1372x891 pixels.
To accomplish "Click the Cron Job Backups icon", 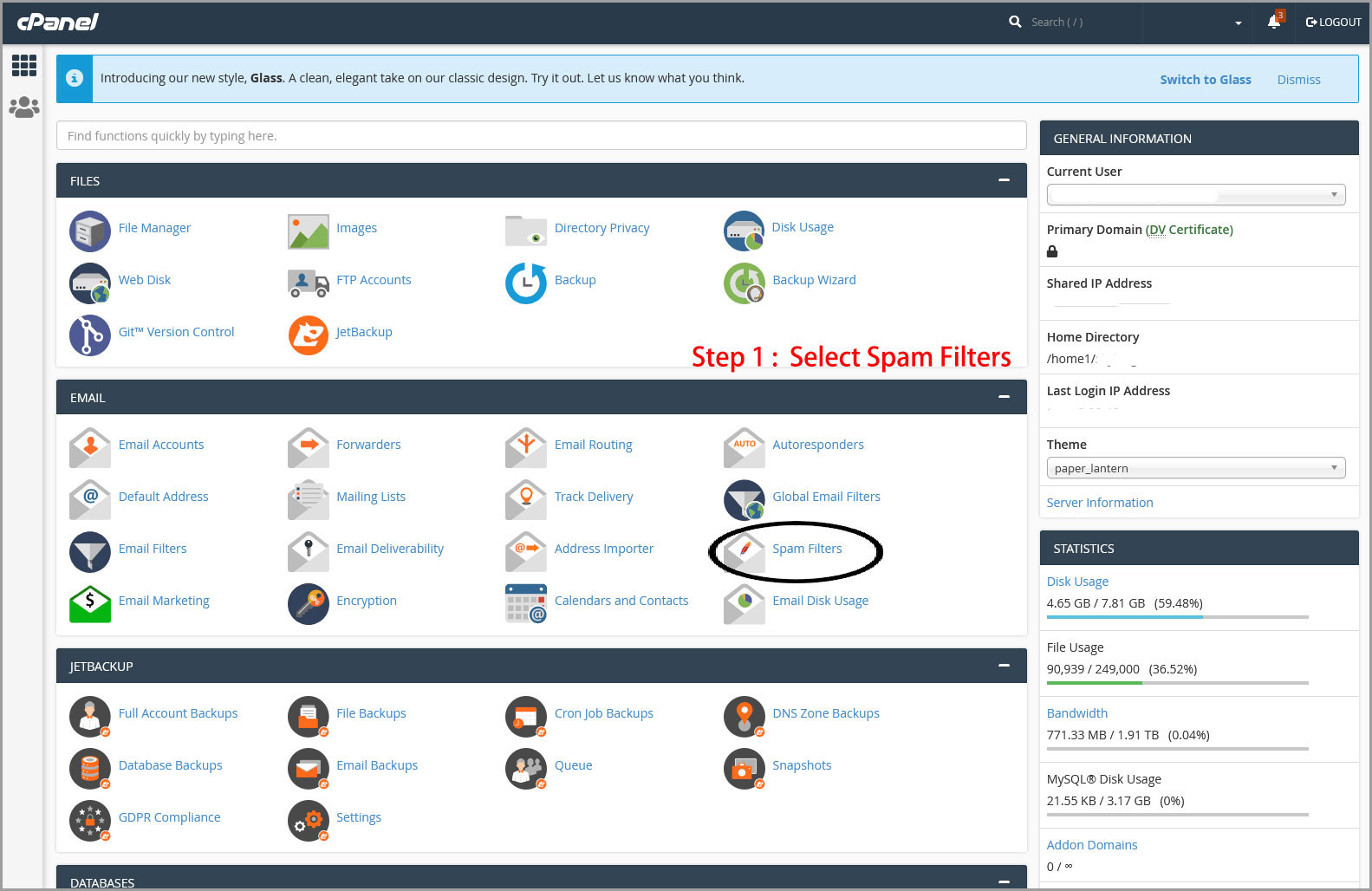I will click(x=526, y=717).
